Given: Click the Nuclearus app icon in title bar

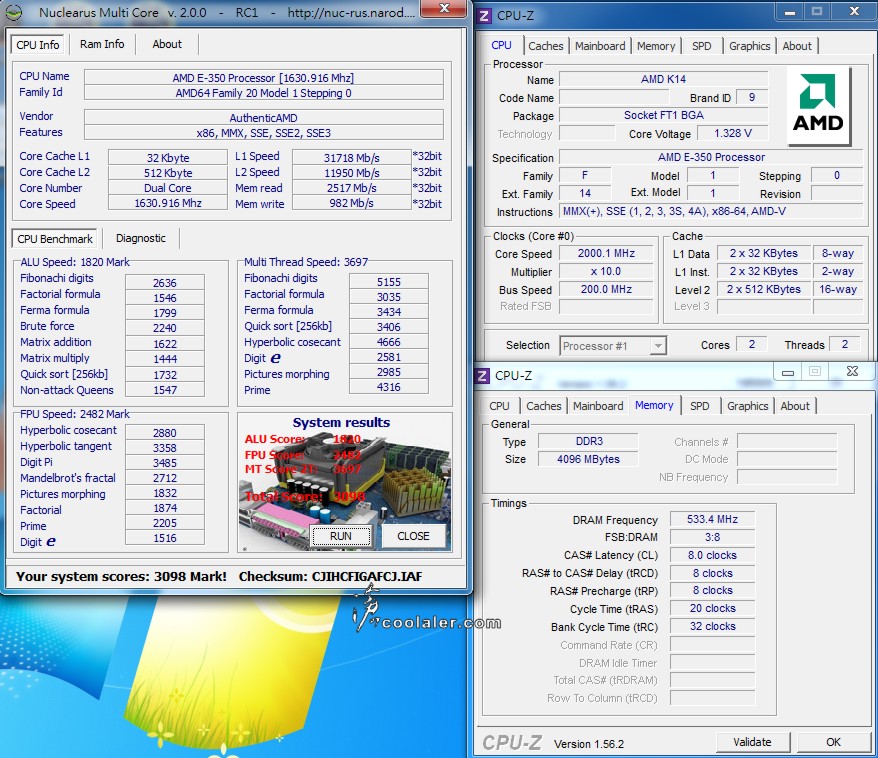Looking at the screenshot, I should tap(14, 12).
